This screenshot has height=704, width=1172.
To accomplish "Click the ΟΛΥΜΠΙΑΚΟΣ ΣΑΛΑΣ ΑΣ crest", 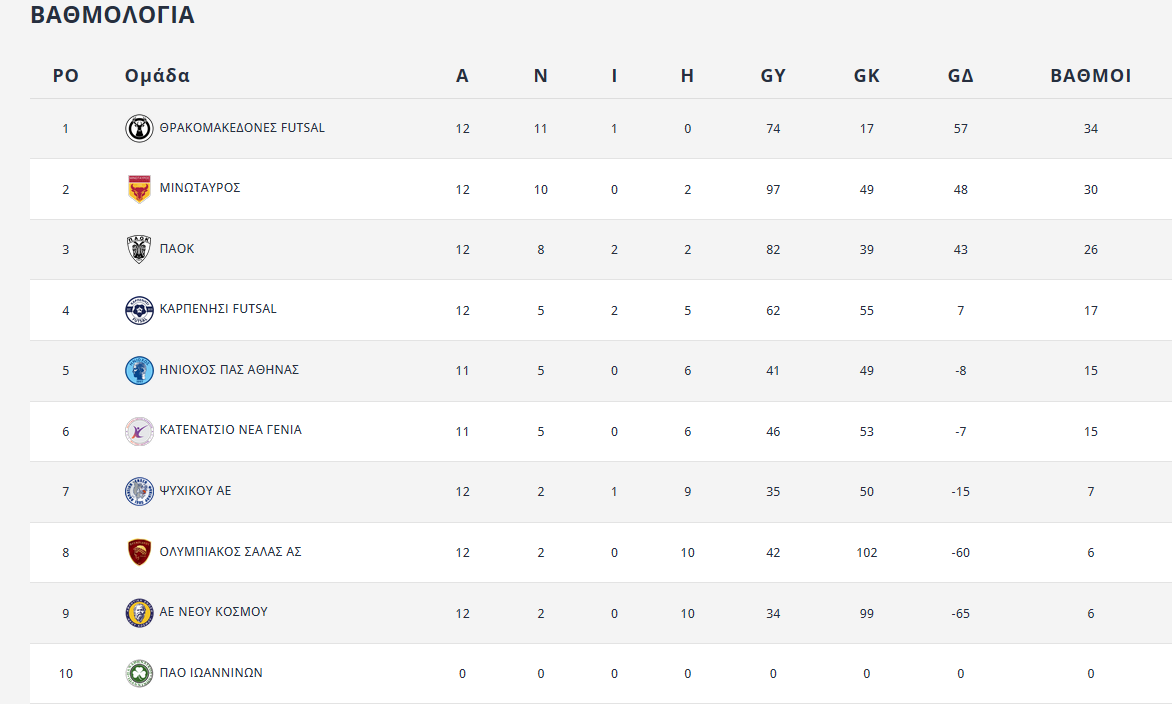I will [x=139, y=552].
